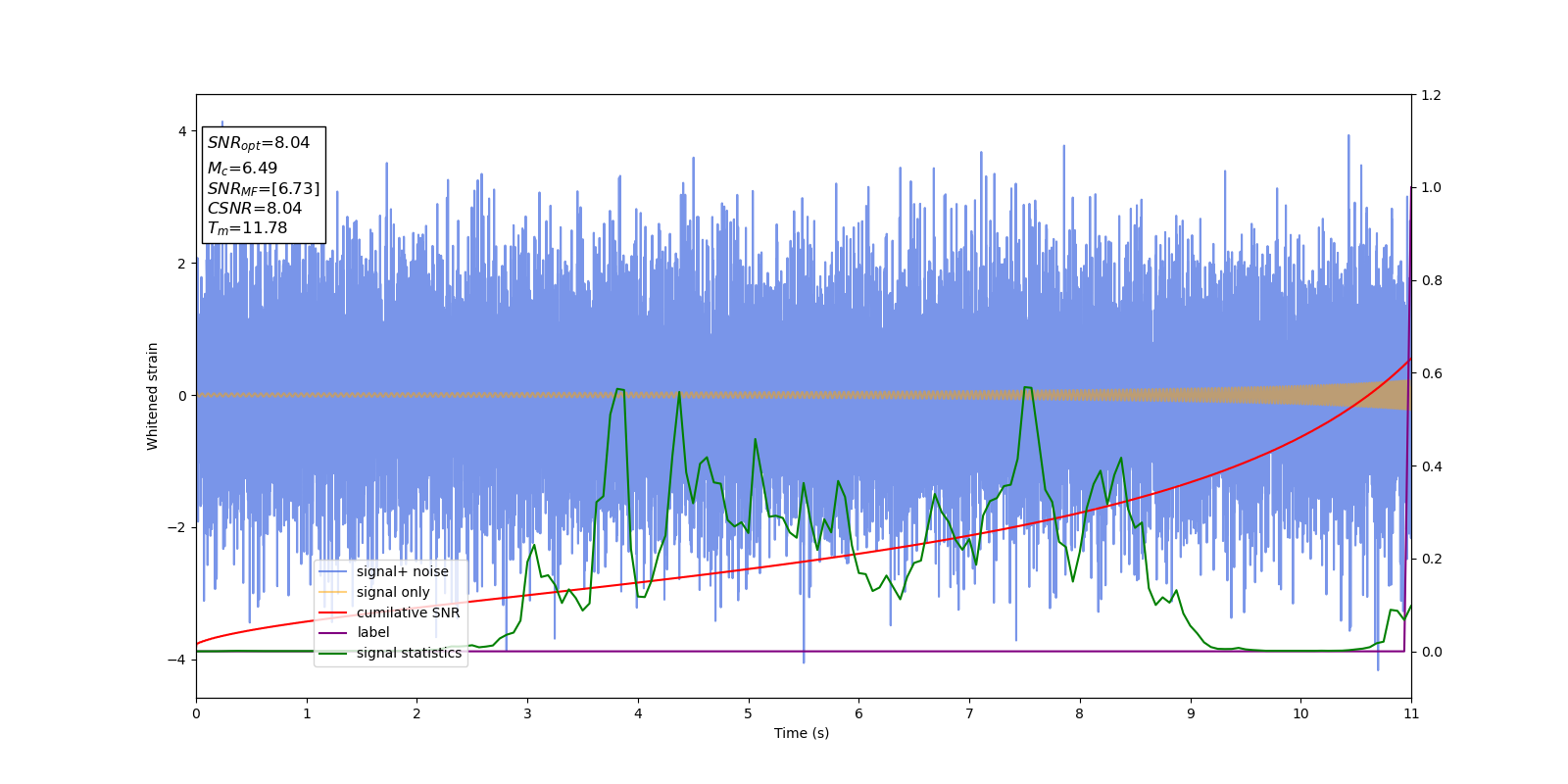Screen dimensions: 1568x784
Task: Click right y-axis tick label 0.8
Action: pos(1431,280)
